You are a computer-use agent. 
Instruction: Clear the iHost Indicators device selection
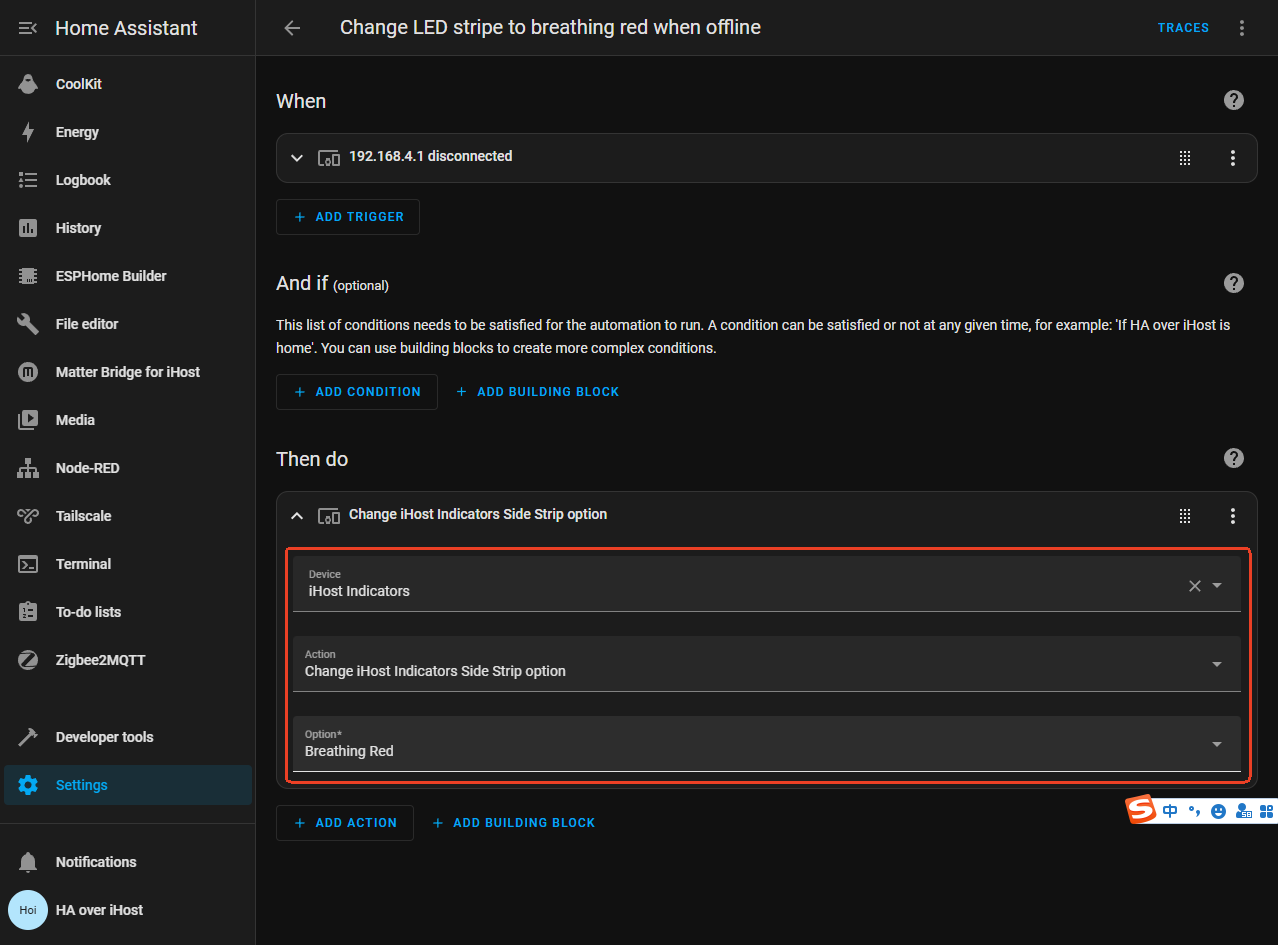(x=1194, y=586)
